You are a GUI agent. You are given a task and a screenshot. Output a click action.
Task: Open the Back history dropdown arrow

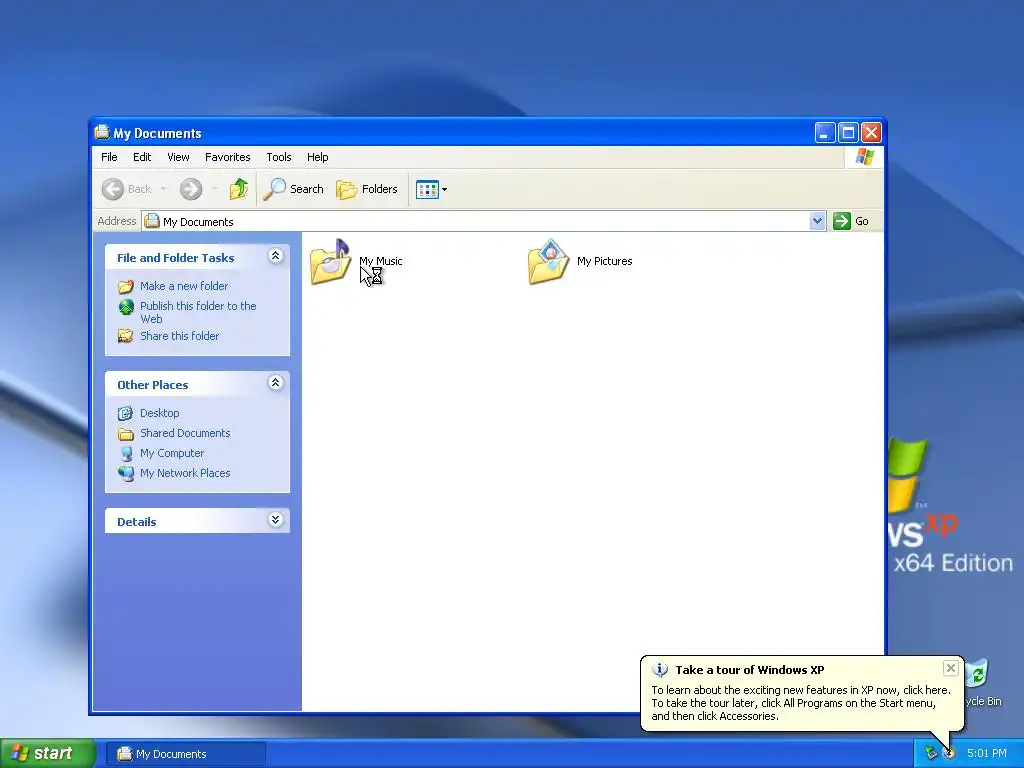[163, 189]
